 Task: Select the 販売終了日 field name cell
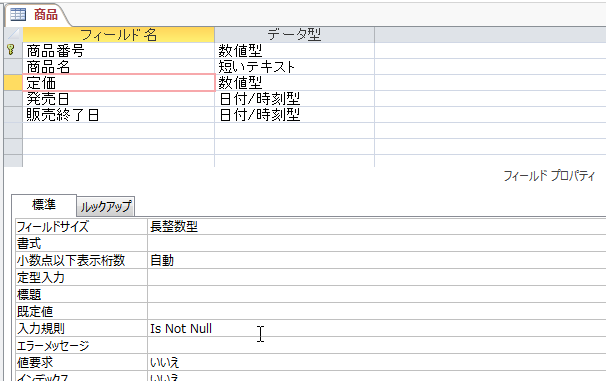pos(118,115)
